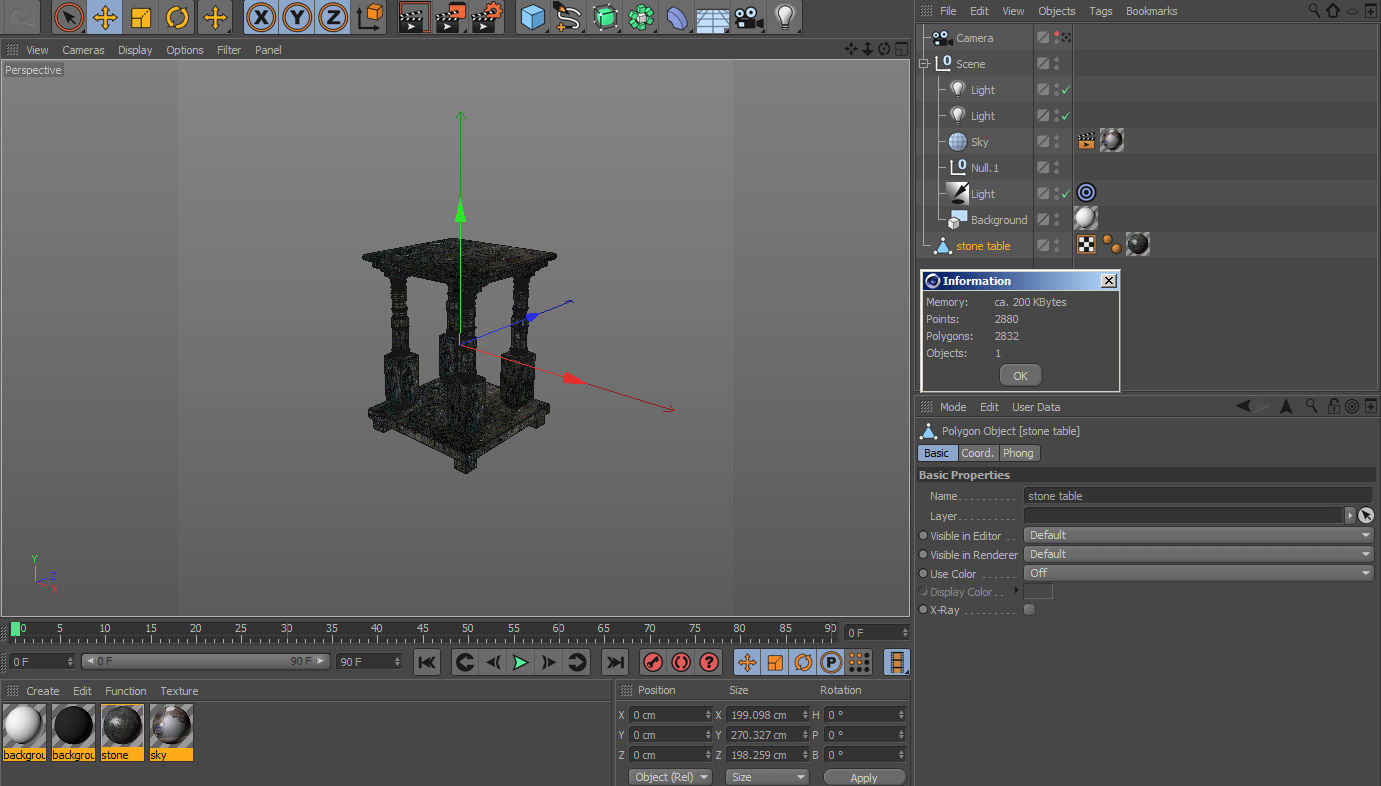Select the compositing tag on Sky
The image size is (1381, 786).
pos(1086,141)
